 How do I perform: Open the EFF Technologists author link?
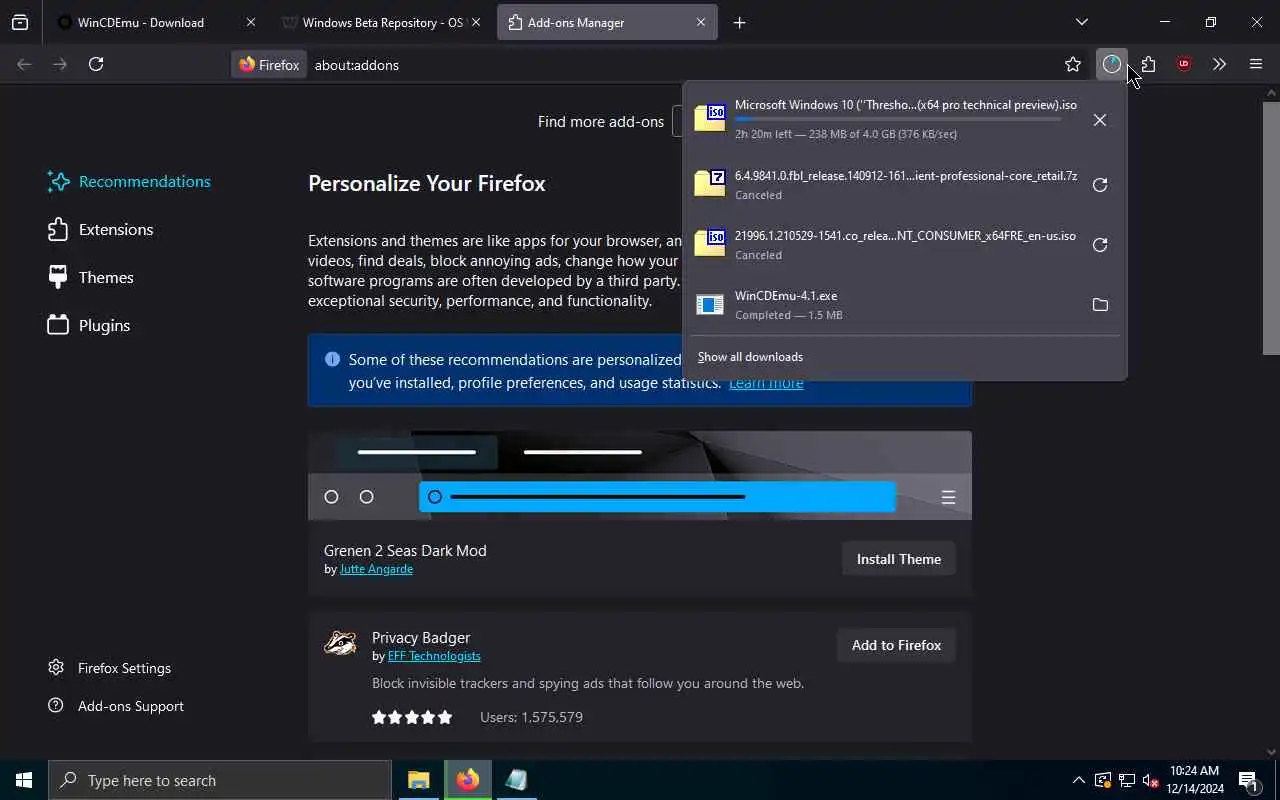(434, 656)
